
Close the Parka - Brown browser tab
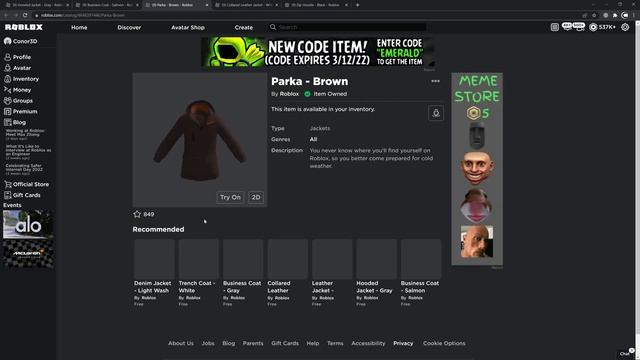pos(207,5)
